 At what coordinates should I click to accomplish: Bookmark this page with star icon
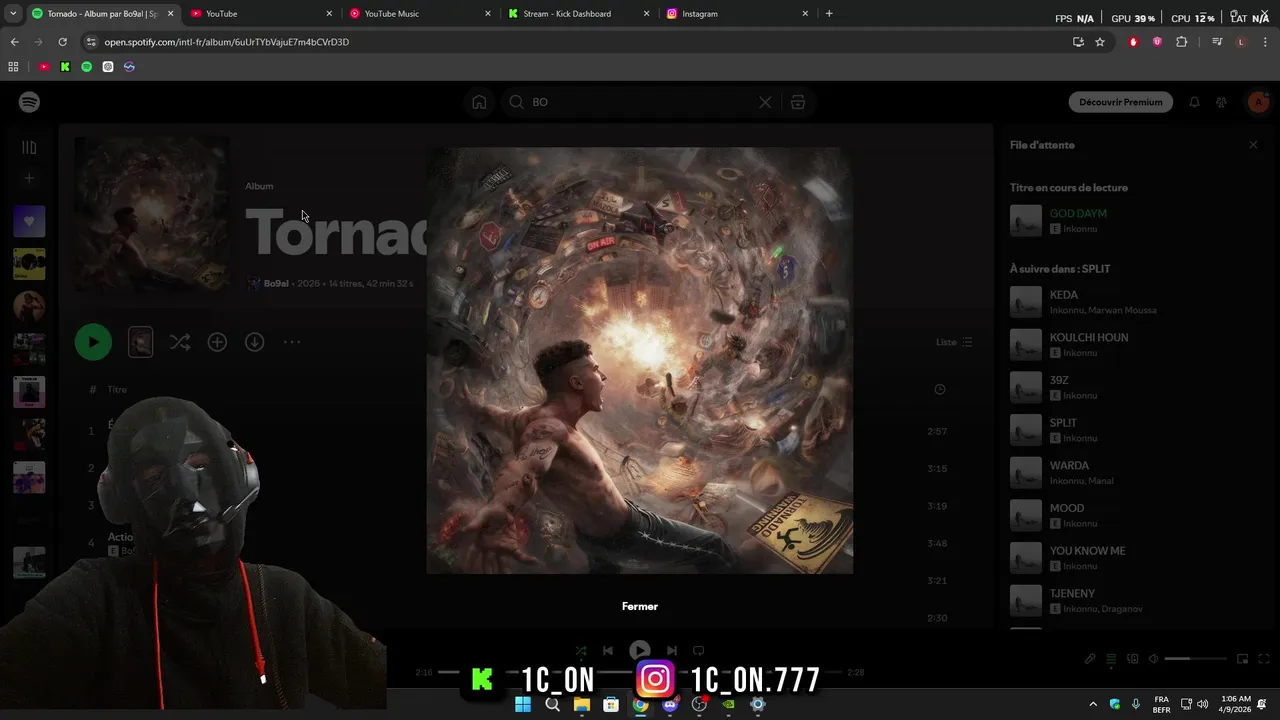pos(1100,42)
